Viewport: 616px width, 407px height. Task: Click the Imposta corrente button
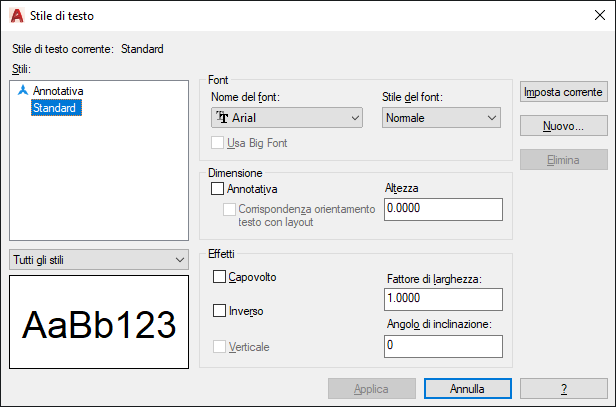564,92
